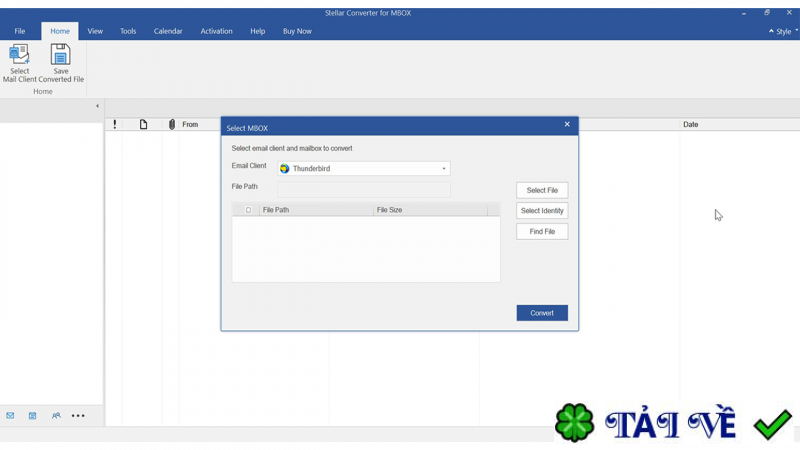Collapse the left folder pane arrow
The image size is (800, 450).
97,106
